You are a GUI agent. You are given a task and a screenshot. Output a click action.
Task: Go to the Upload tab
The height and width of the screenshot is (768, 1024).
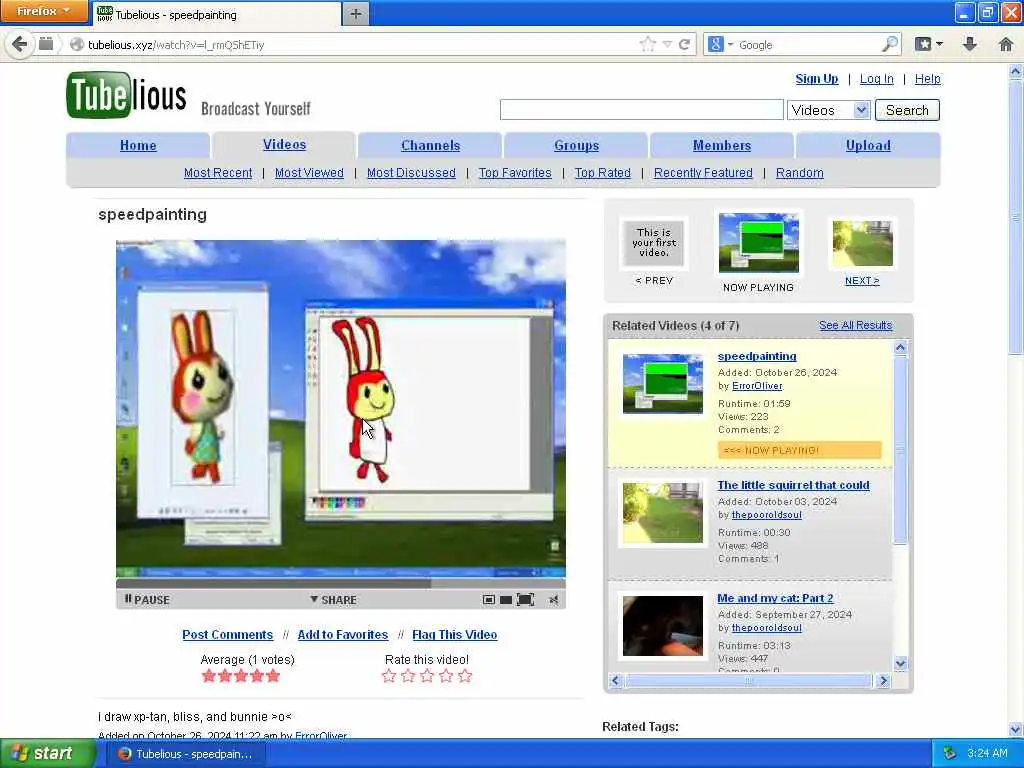[868, 145]
